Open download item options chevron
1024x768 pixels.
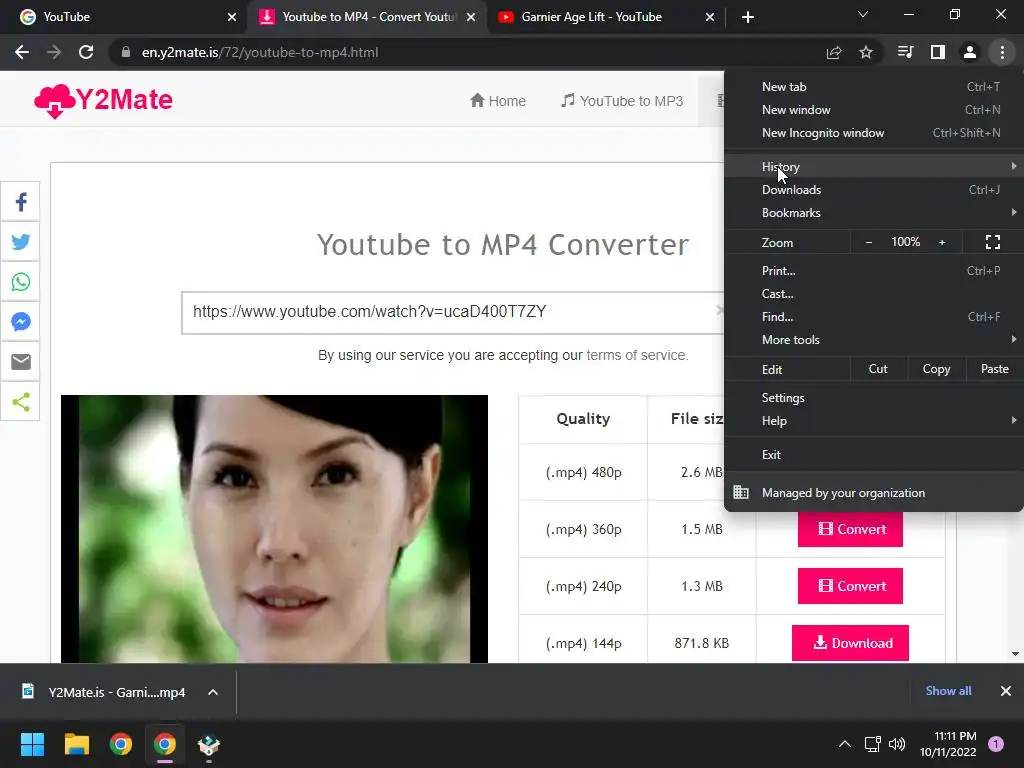213,692
